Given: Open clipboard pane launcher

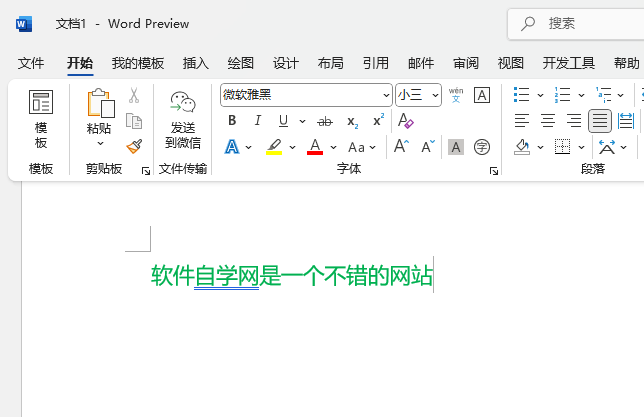Looking at the screenshot, I should [x=146, y=170].
